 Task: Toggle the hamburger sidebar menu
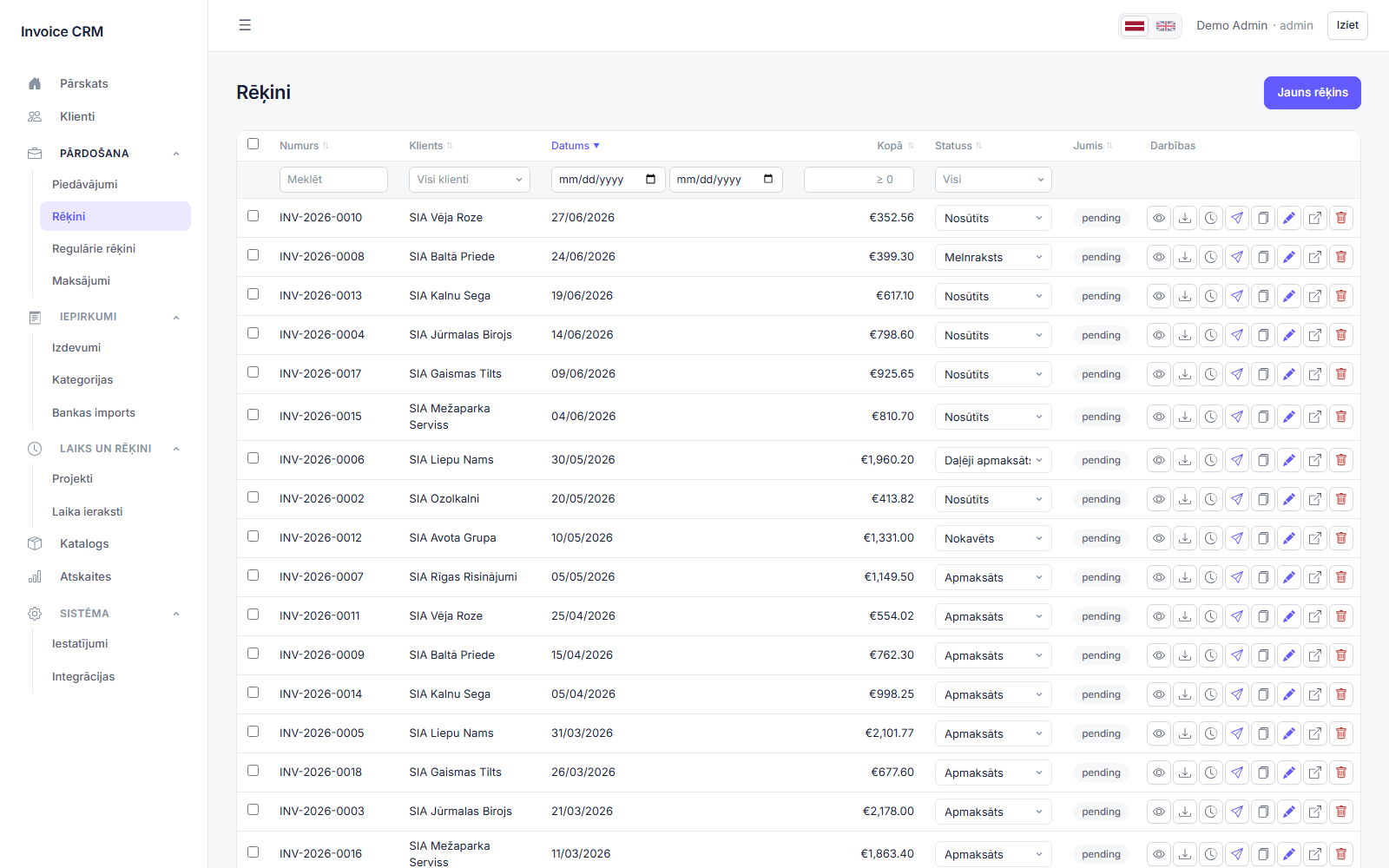point(245,25)
